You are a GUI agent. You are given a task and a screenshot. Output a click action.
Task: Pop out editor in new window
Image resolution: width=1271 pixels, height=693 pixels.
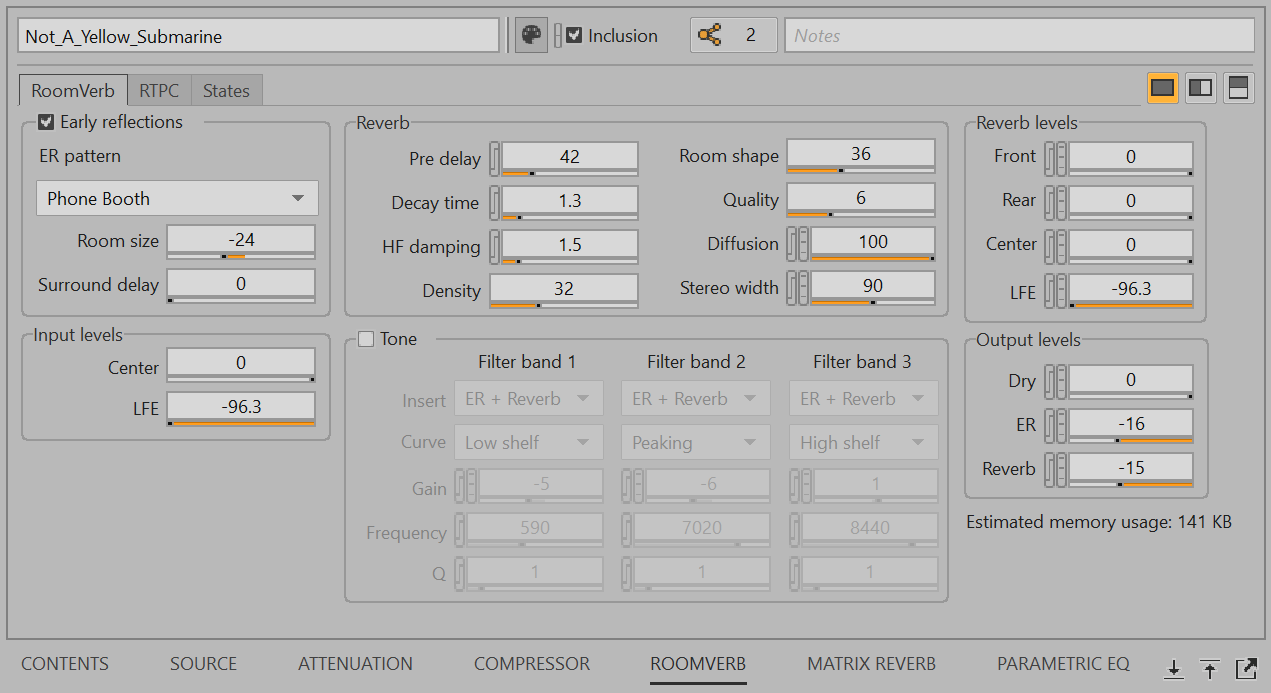(1246, 668)
